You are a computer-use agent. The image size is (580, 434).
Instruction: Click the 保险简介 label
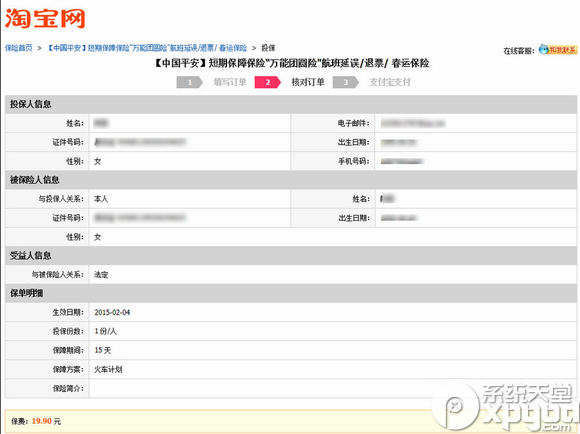click(68, 388)
